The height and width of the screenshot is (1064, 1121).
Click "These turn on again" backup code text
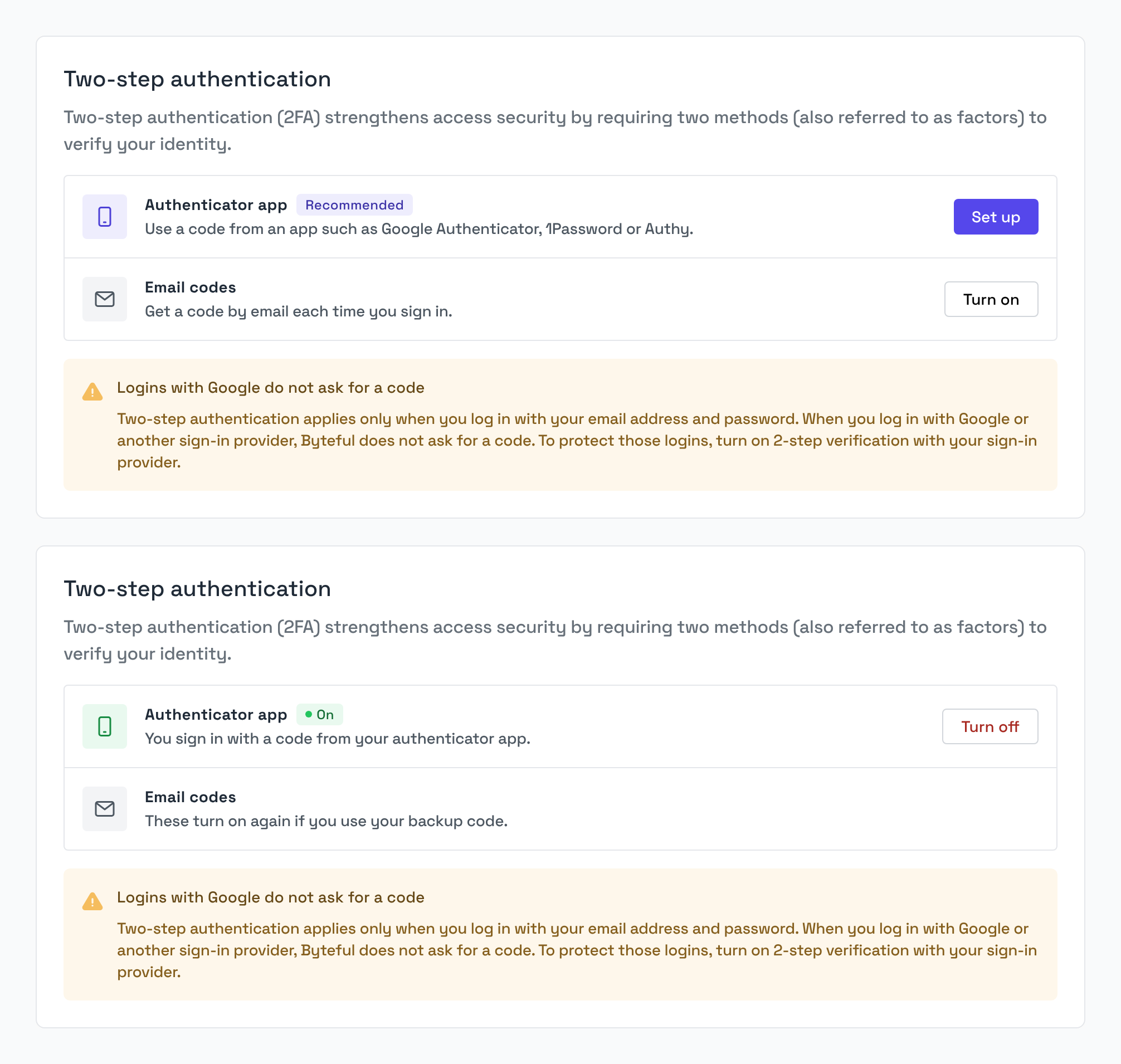click(x=326, y=821)
